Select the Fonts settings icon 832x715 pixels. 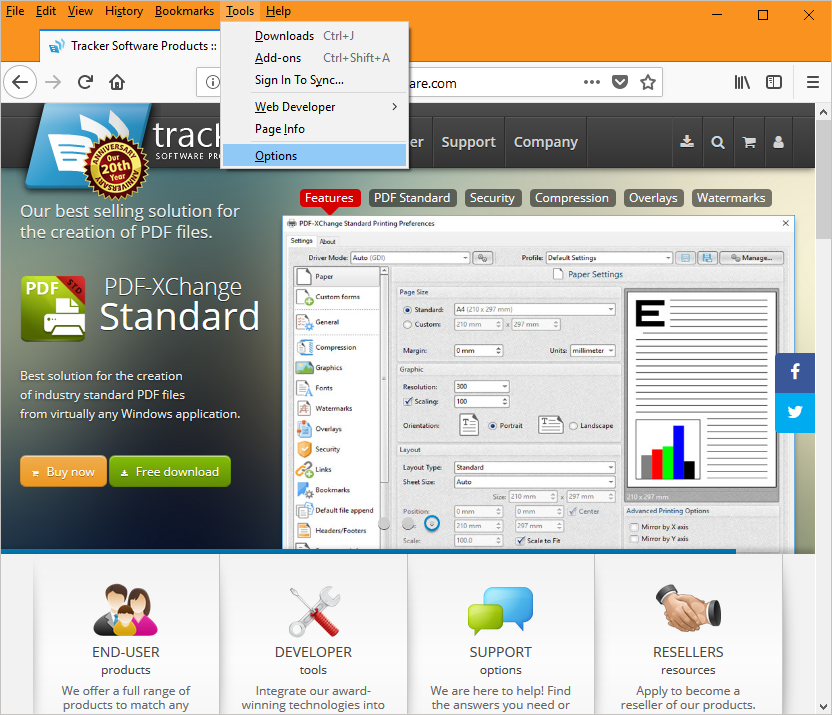pyautogui.click(x=303, y=388)
